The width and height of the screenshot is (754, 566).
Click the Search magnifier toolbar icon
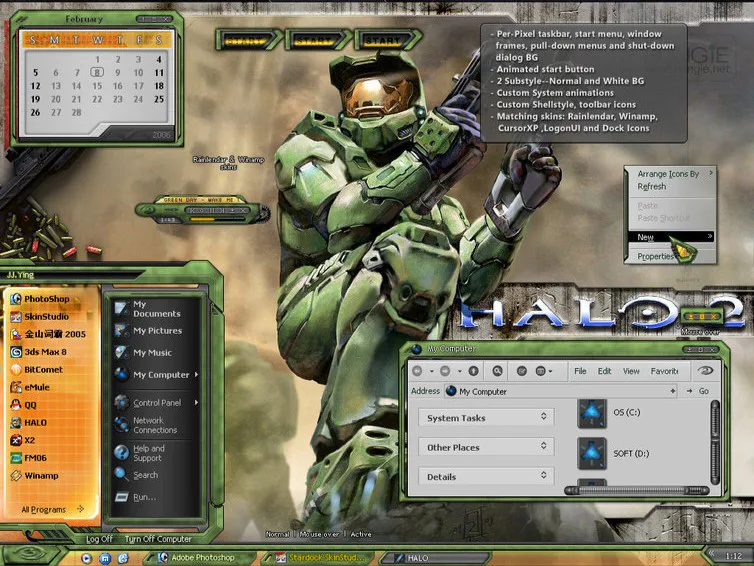point(497,371)
